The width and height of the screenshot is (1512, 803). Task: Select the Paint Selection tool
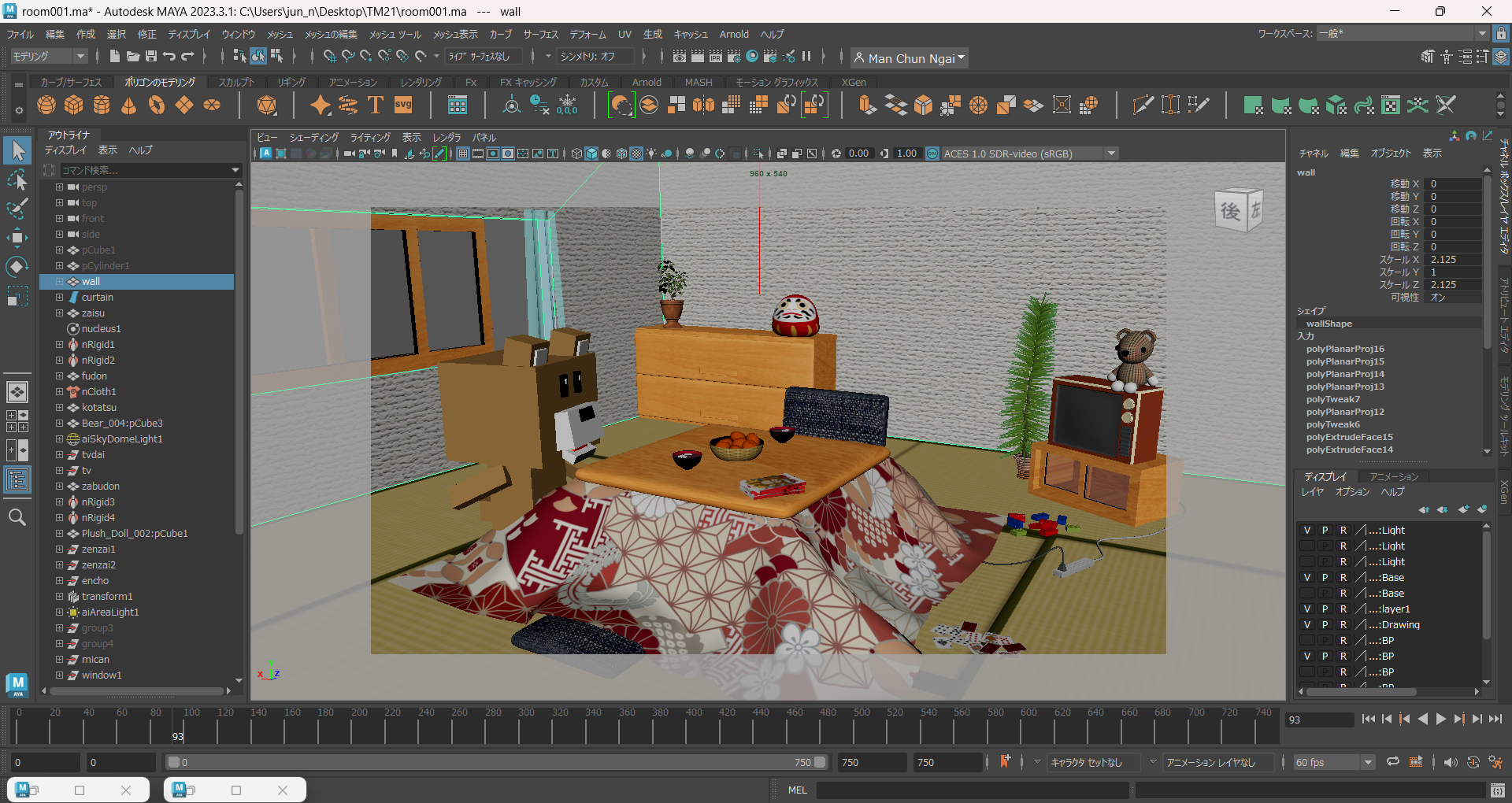tap(17, 209)
